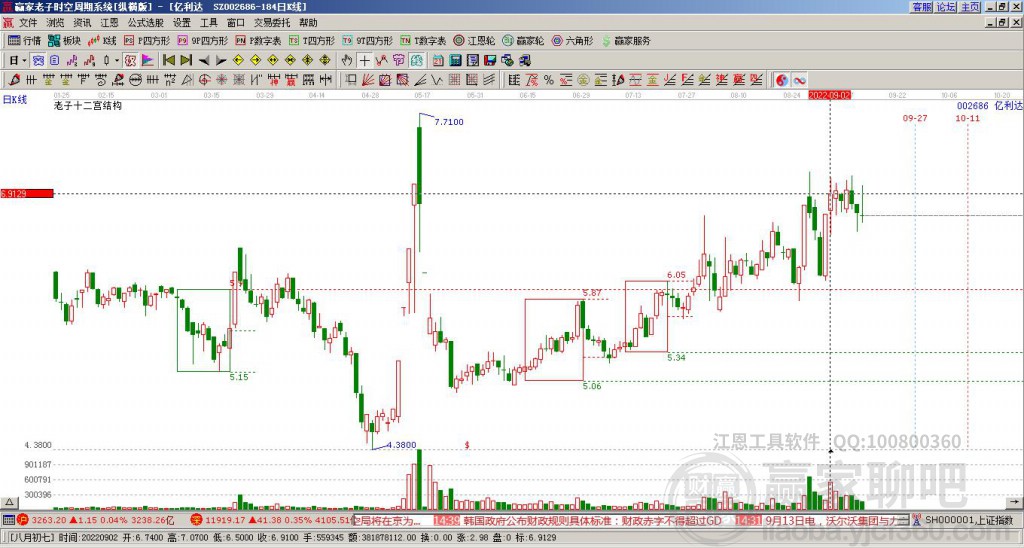1024x548 pixels.
Task: Launch the 赢家轮 wheel tool
Action: pos(523,40)
